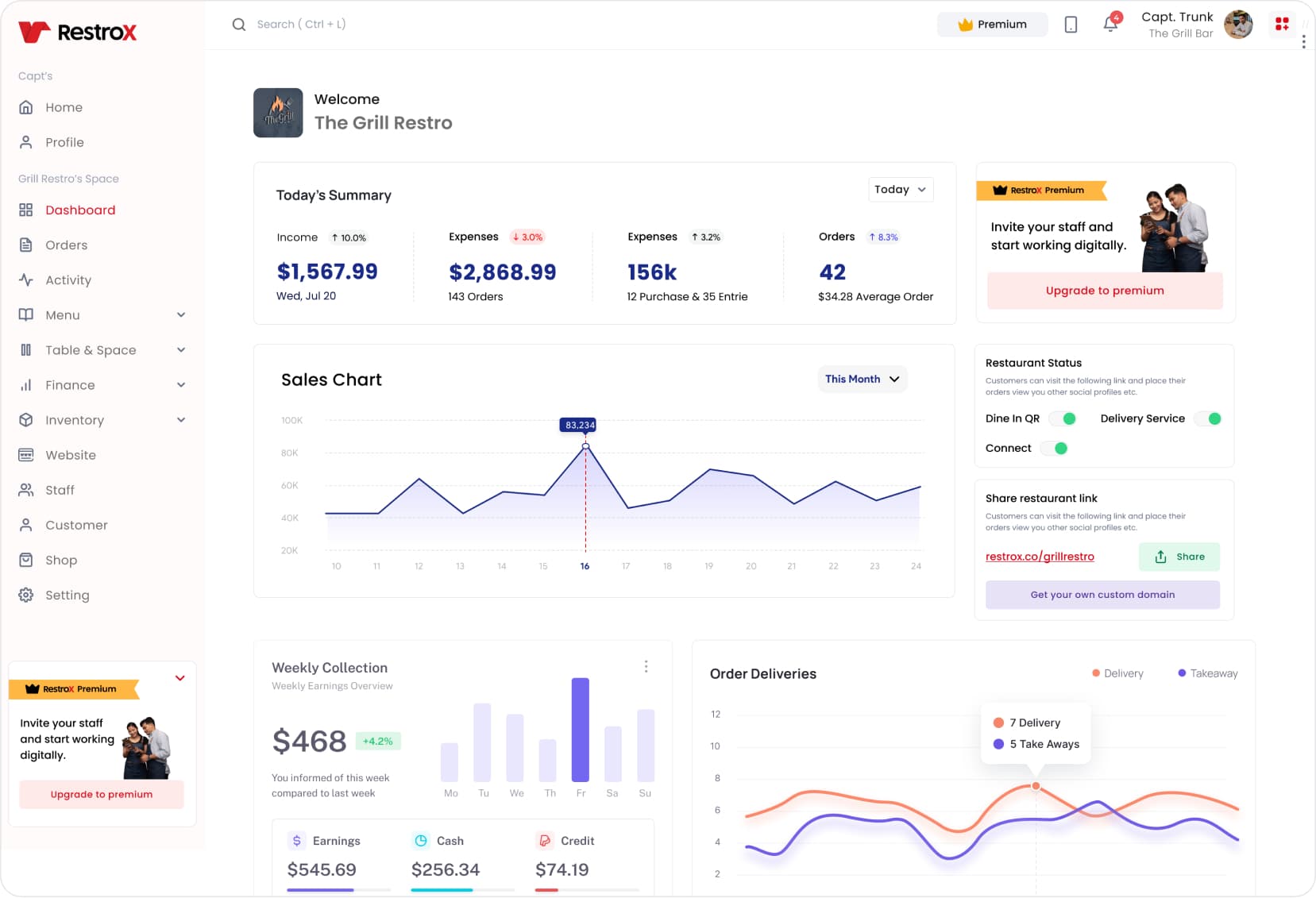Click the Profile person icon

(x=26, y=142)
